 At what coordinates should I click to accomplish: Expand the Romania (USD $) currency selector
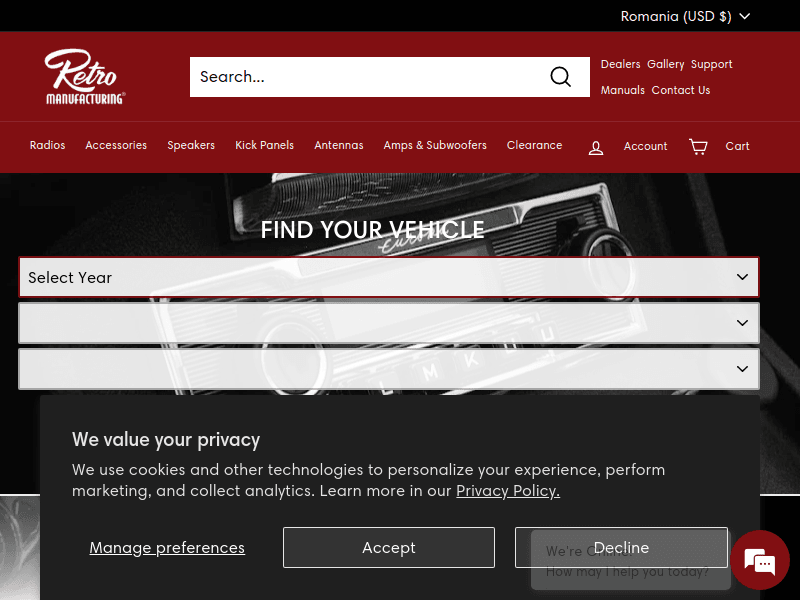(x=685, y=16)
